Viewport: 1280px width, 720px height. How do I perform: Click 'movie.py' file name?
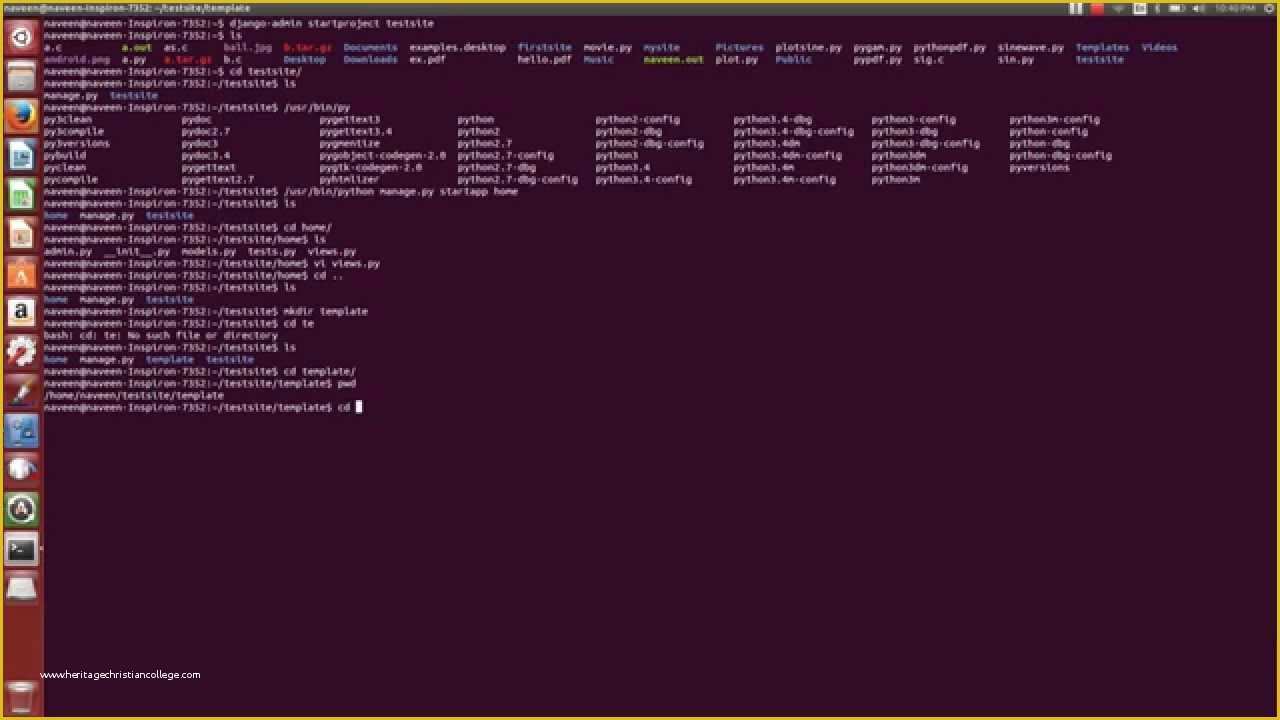(x=607, y=47)
